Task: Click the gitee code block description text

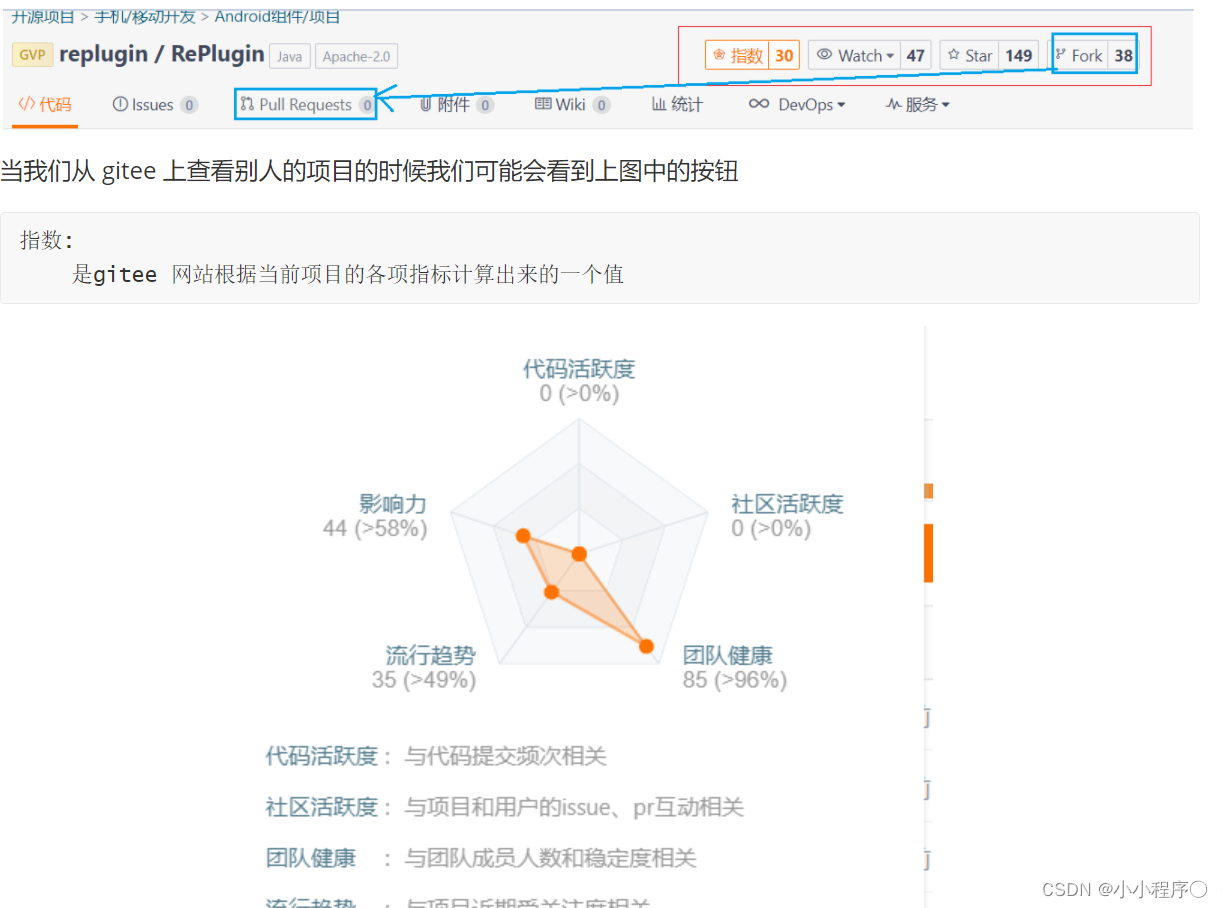Action: point(348,274)
